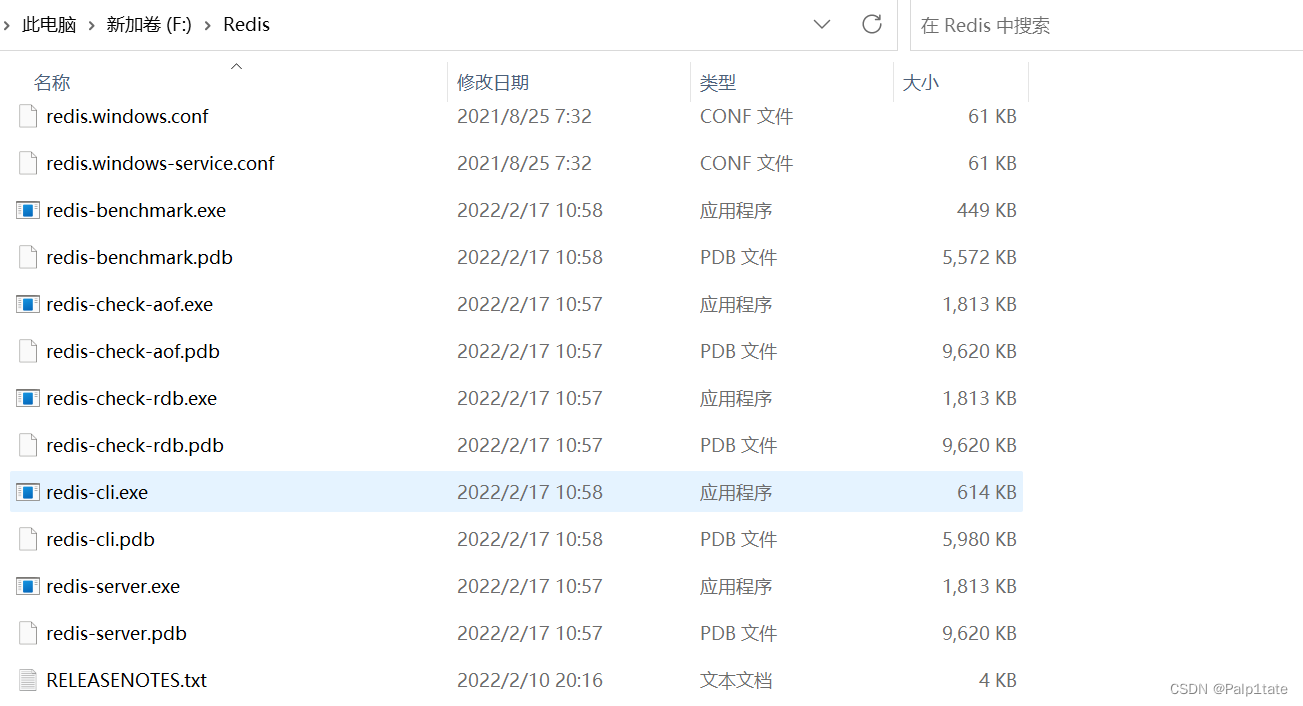Refresh the Redis folder view
1303x706 pixels.
[872, 24]
